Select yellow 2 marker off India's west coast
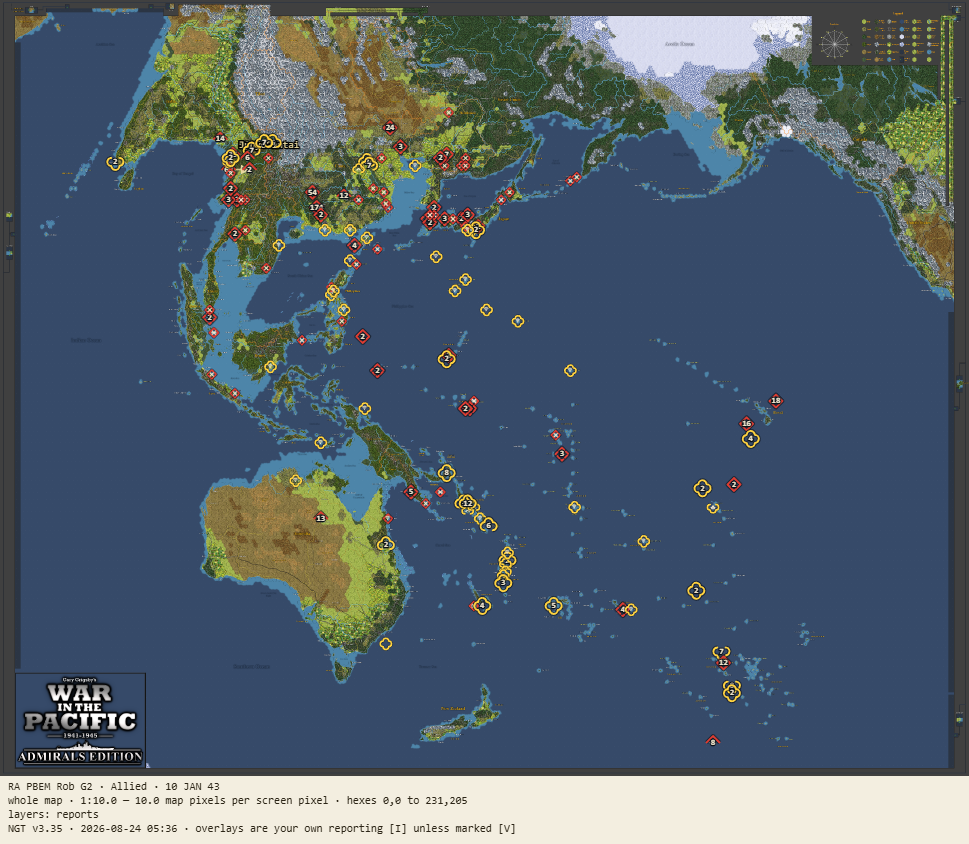The image size is (969, 844). [114, 162]
